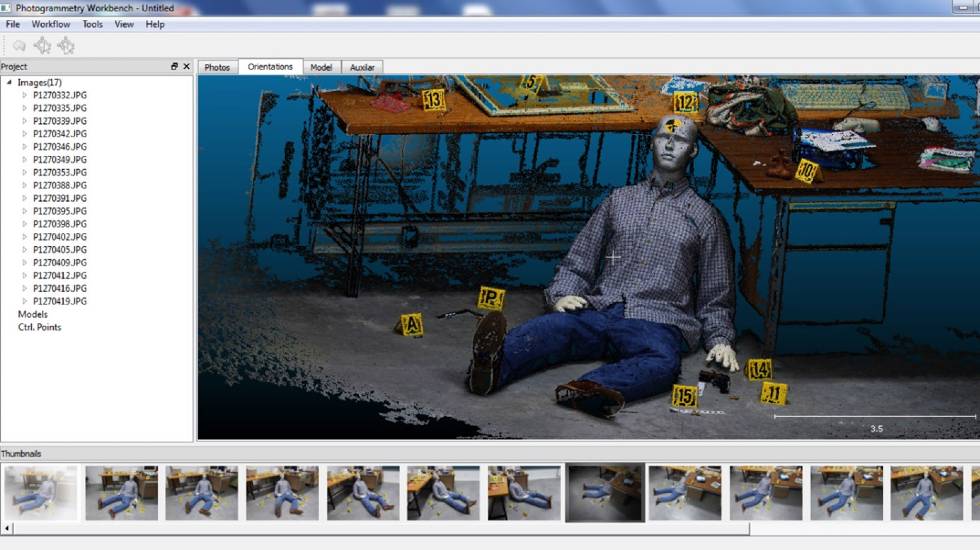Click the leftmost greyed-out toolbar icon
Viewport: 980px width, 550px height.
pyautogui.click(x=19, y=45)
